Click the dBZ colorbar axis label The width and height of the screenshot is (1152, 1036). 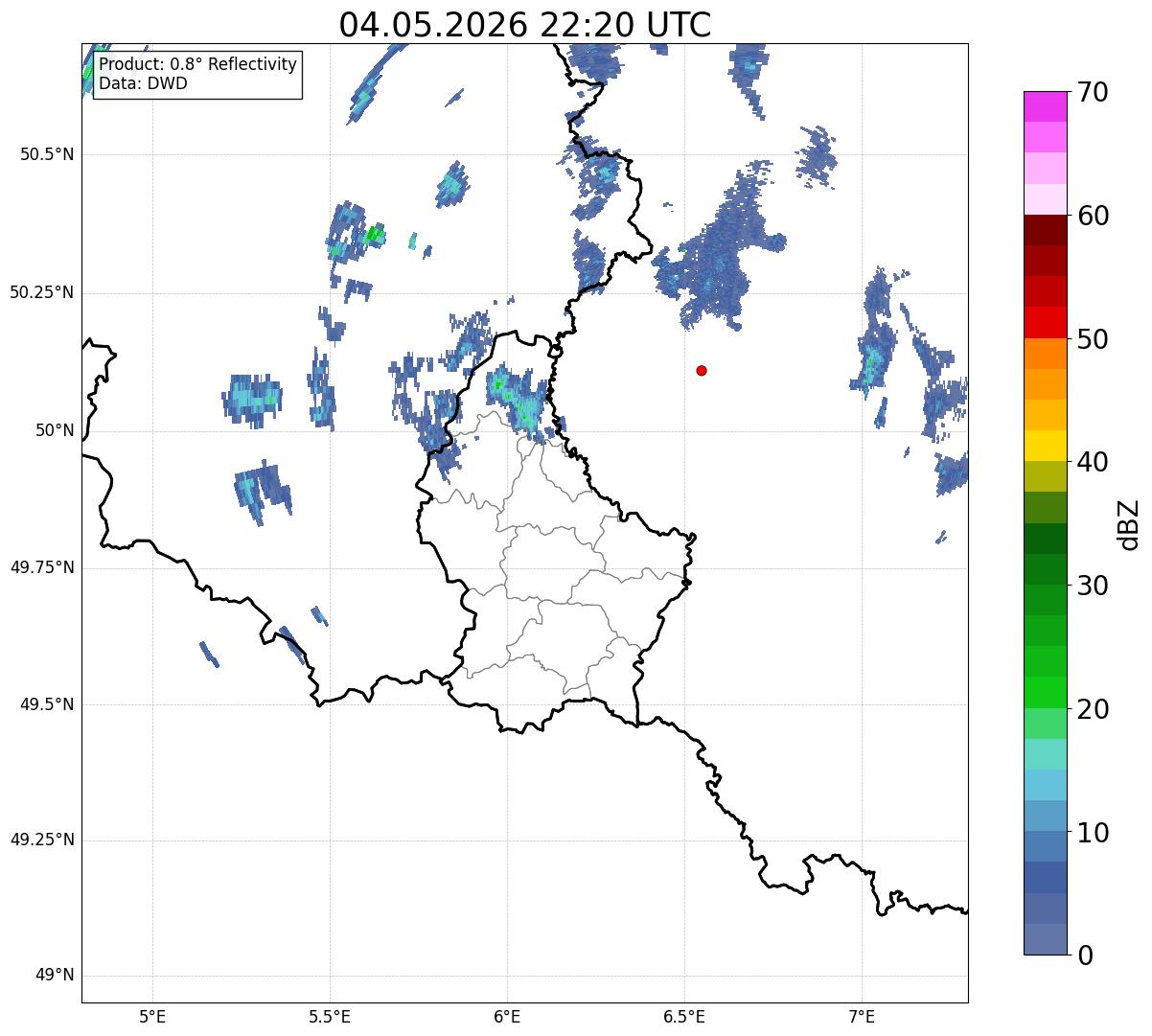coord(1129,523)
